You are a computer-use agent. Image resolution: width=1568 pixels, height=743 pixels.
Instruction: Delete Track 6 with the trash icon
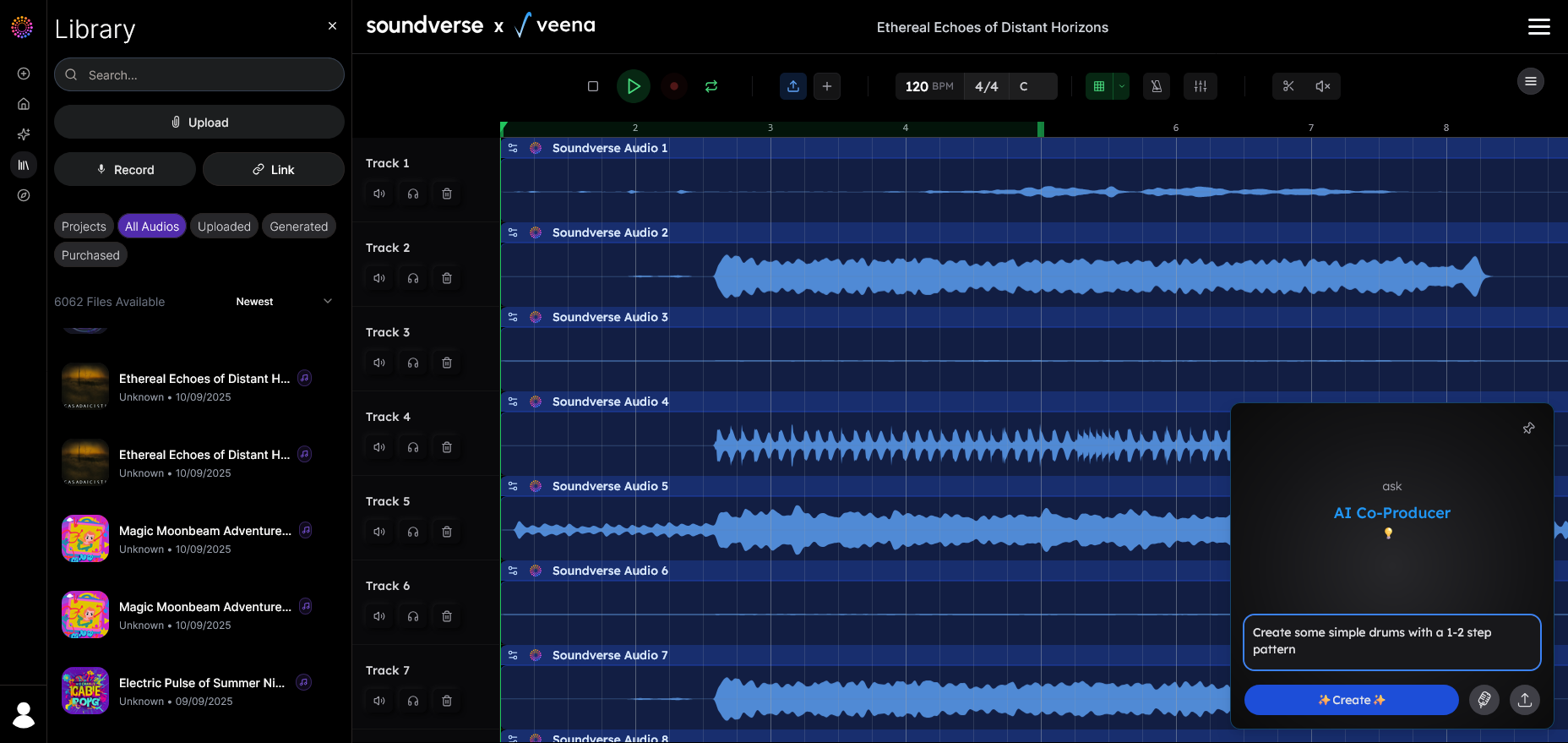click(447, 616)
